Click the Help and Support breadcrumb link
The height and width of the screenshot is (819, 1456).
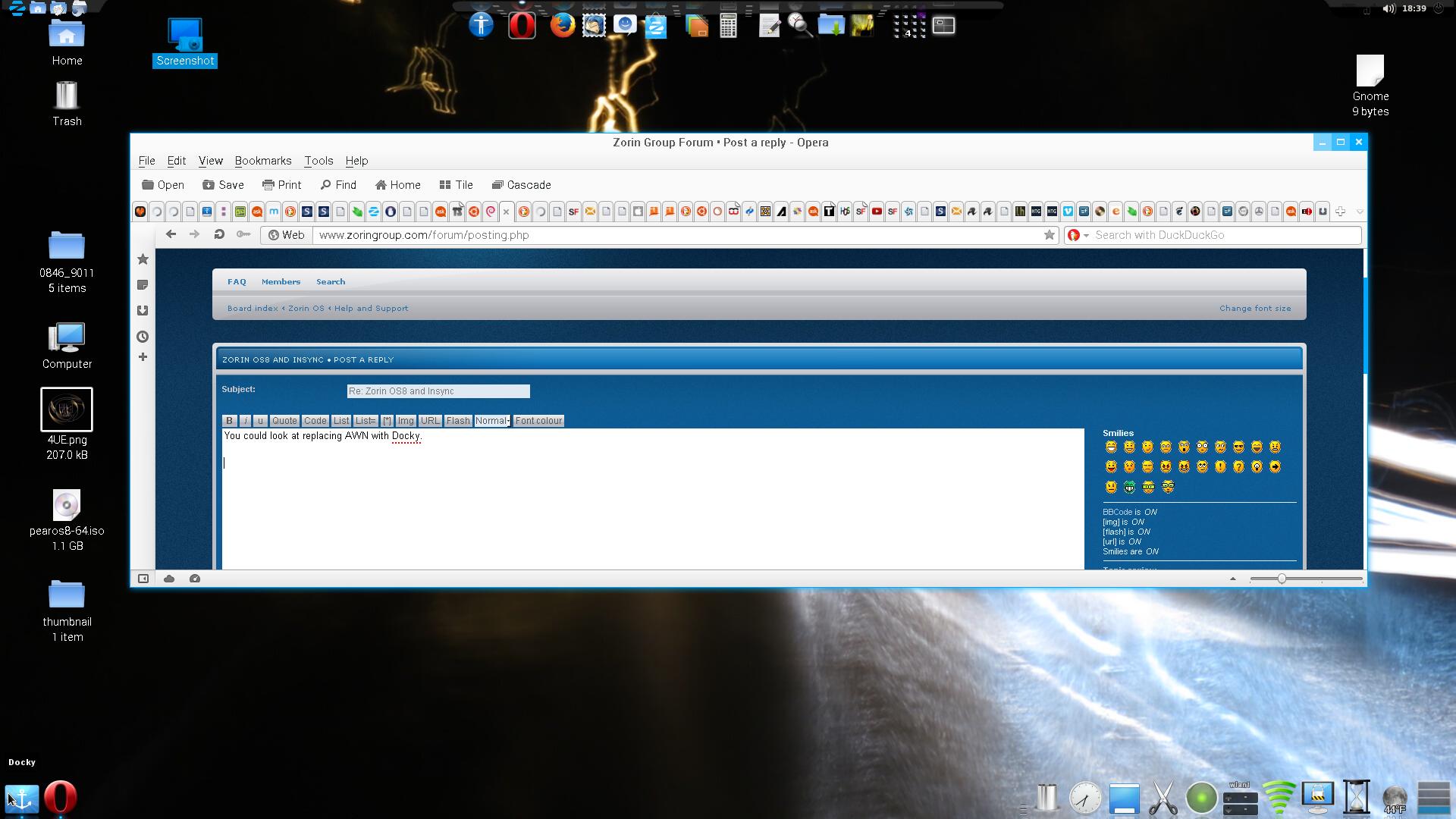[x=371, y=309]
